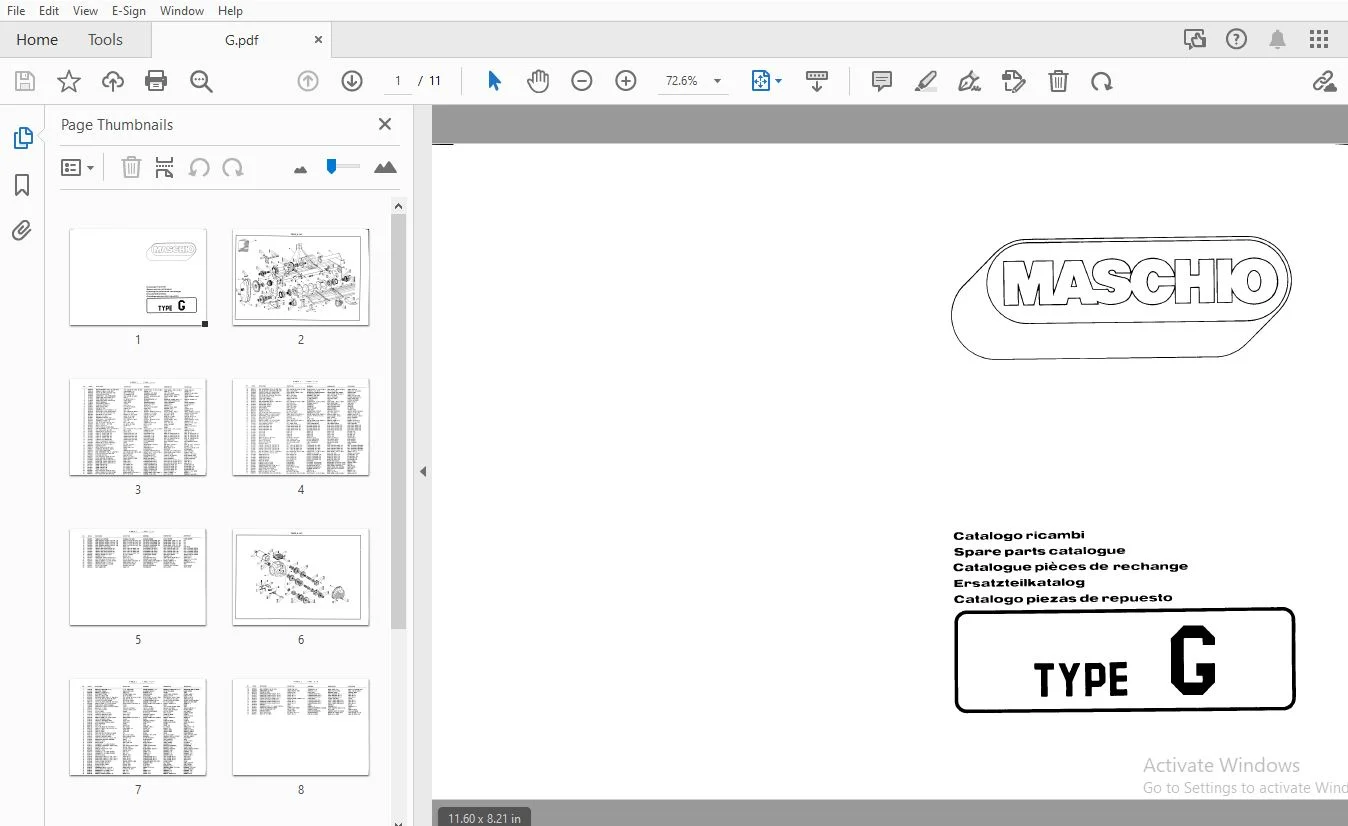Close the G.pdf tab
Image resolution: width=1348 pixels, height=826 pixels.
[319, 40]
